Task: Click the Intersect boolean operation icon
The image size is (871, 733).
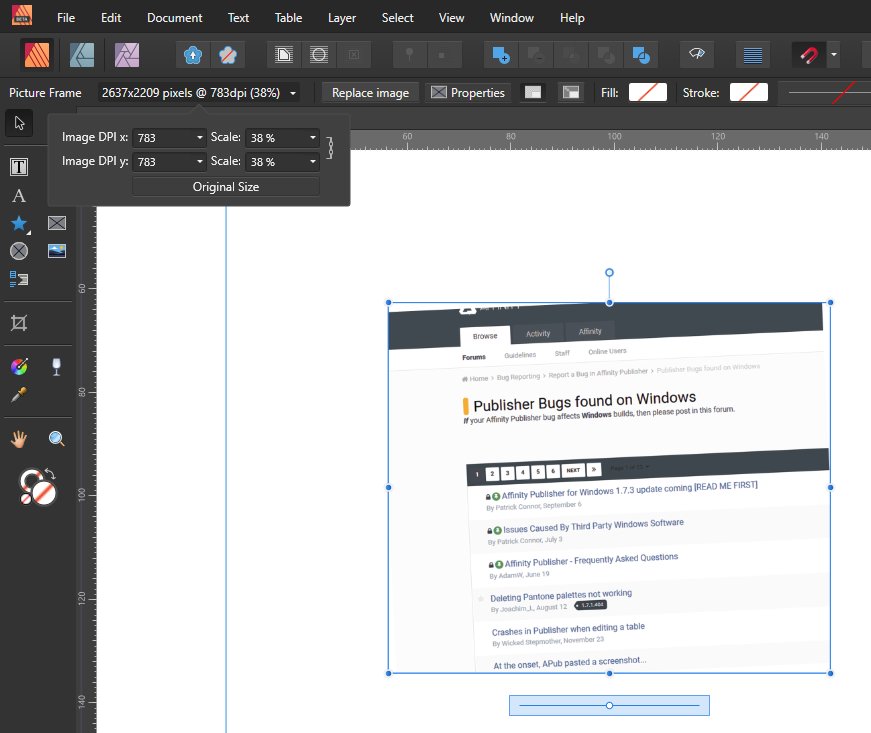Action: pyautogui.click(x=570, y=55)
